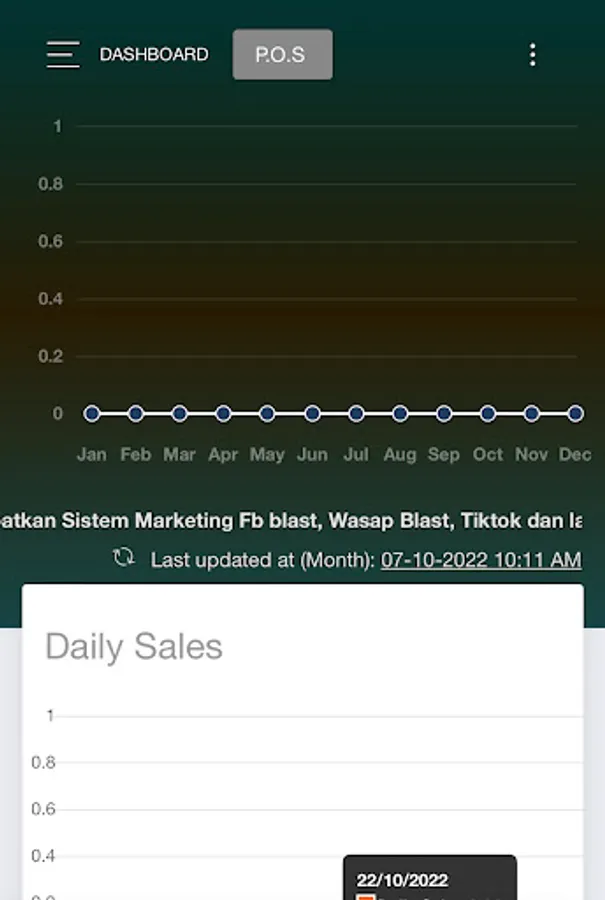Viewport: 605px width, 900px height.
Task: Tap the Mar data point on chart
Action: (179, 413)
